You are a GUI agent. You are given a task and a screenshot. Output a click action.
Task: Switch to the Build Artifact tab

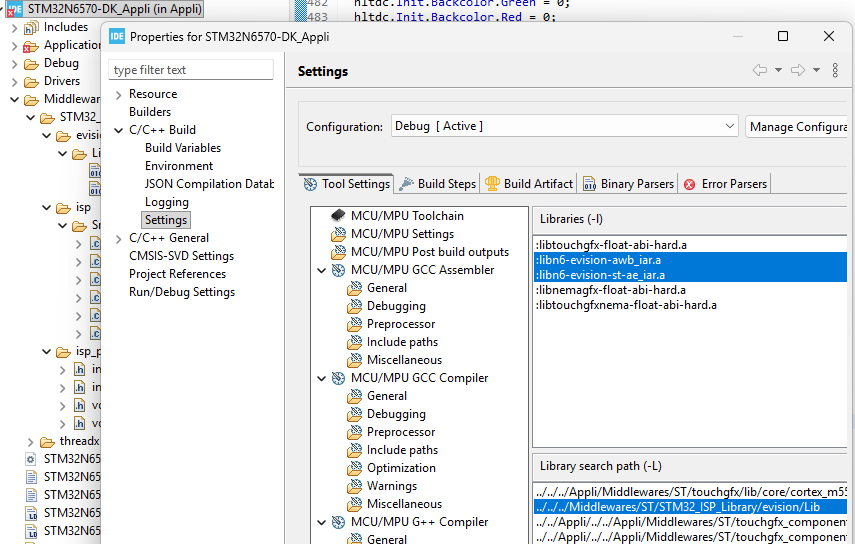(528, 184)
